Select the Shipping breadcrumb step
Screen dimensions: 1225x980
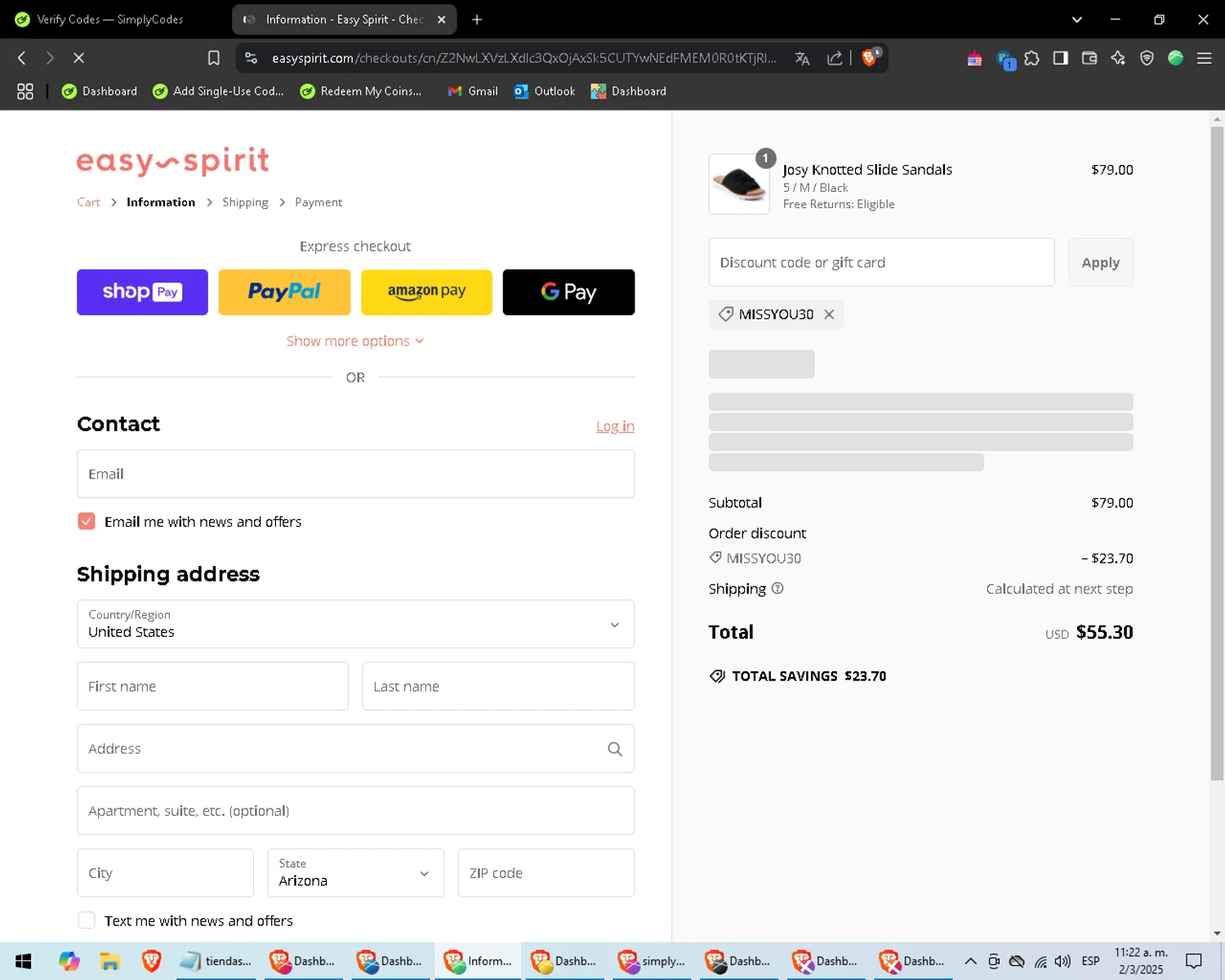(245, 202)
